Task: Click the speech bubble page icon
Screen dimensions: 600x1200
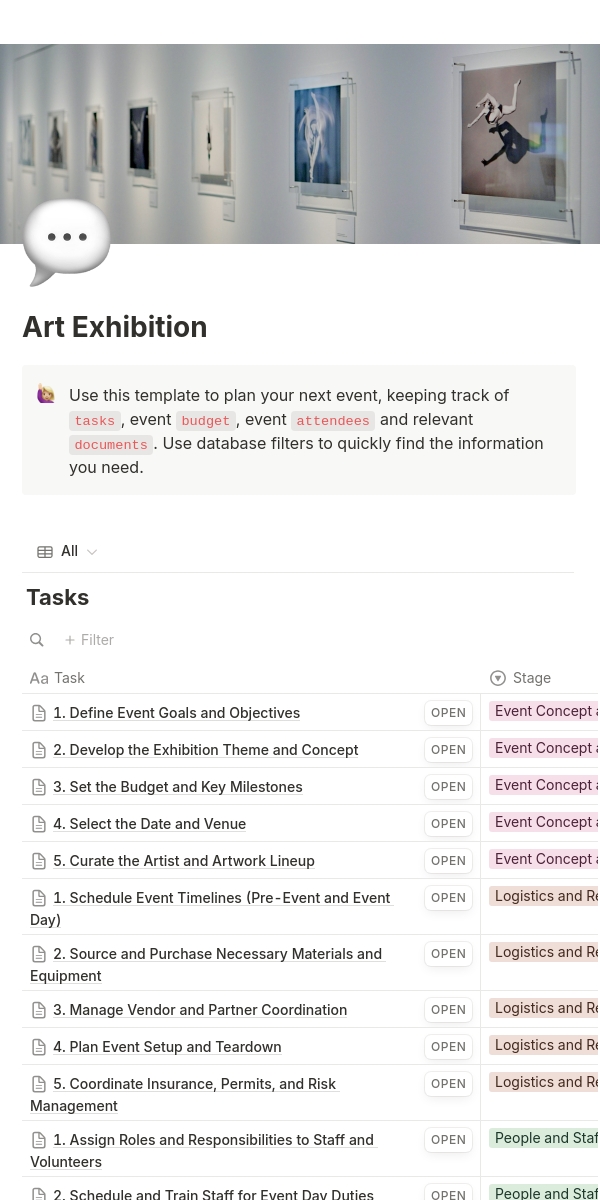Action: pos(67,241)
